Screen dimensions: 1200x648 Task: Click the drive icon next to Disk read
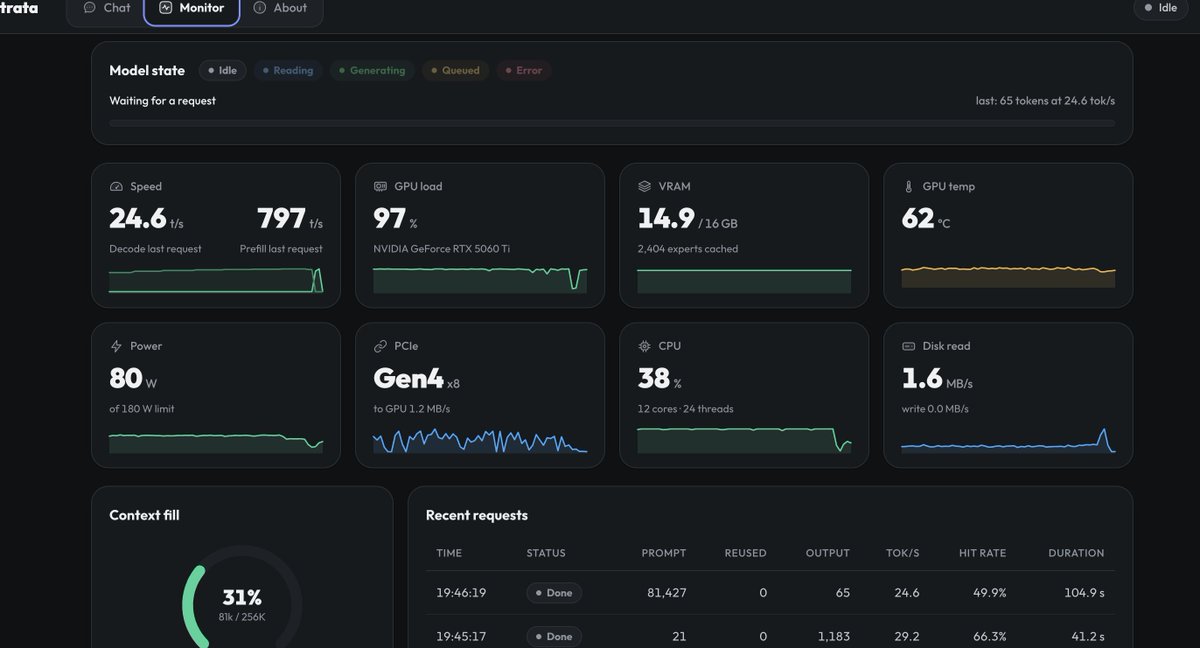(x=908, y=346)
